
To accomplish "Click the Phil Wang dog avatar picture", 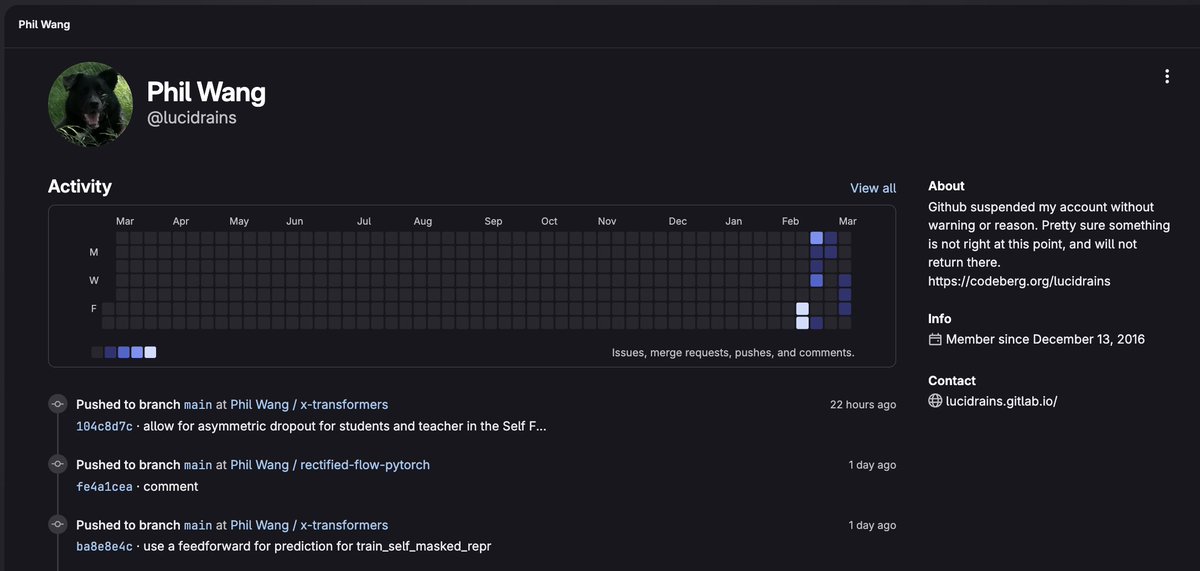I will 91,105.
